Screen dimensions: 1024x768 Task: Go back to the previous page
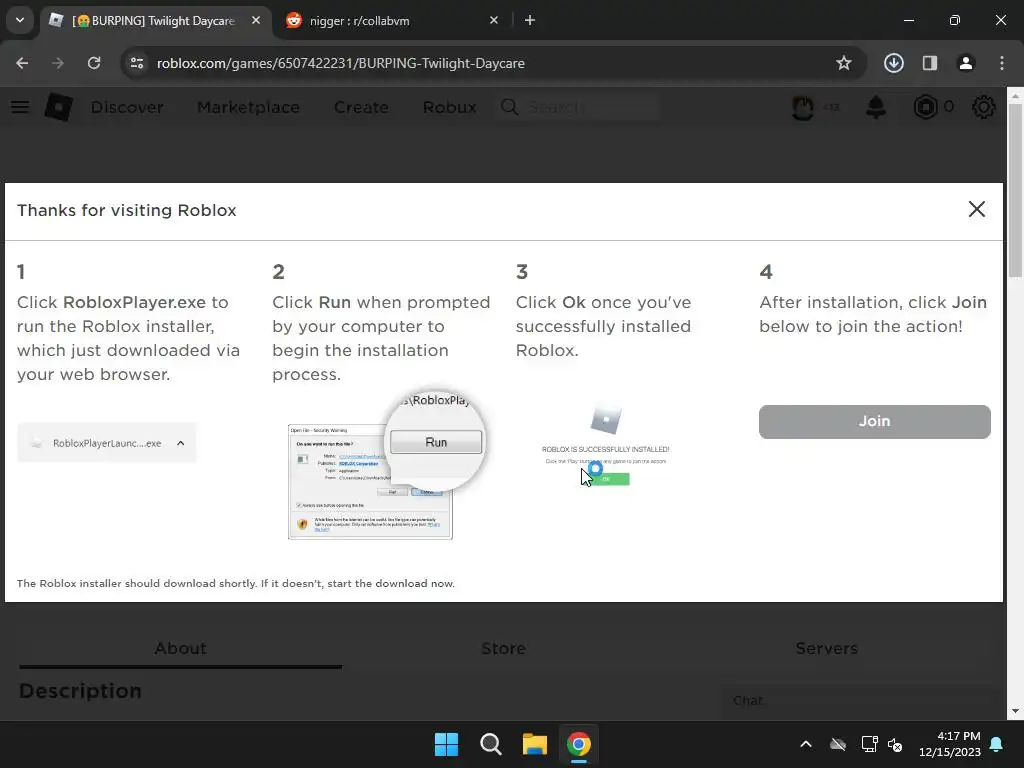pyautogui.click(x=22, y=63)
